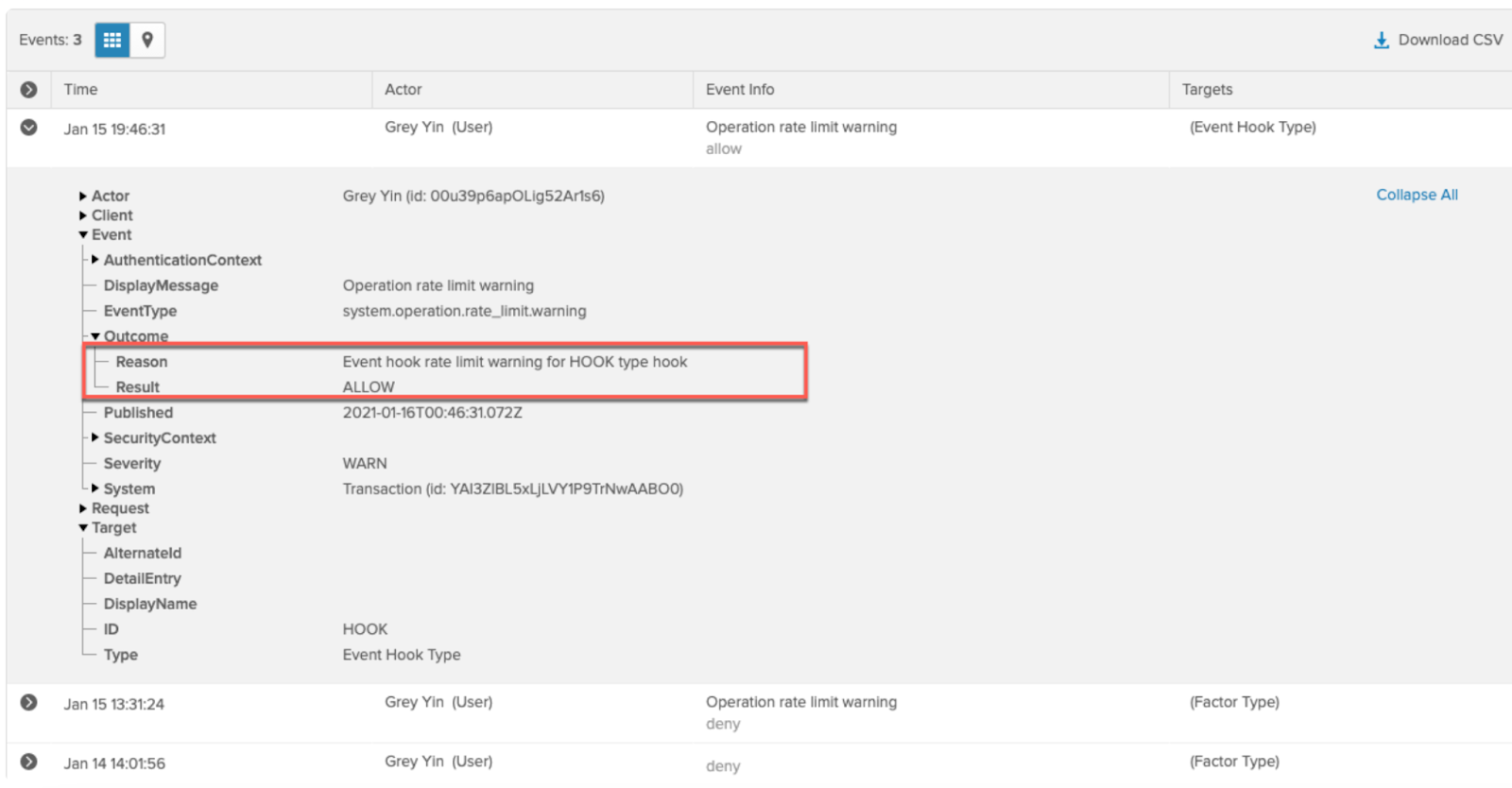Expand the AuthenticationContext node
Image resolution: width=1512 pixels, height=788 pixels.
click(95, 260)
